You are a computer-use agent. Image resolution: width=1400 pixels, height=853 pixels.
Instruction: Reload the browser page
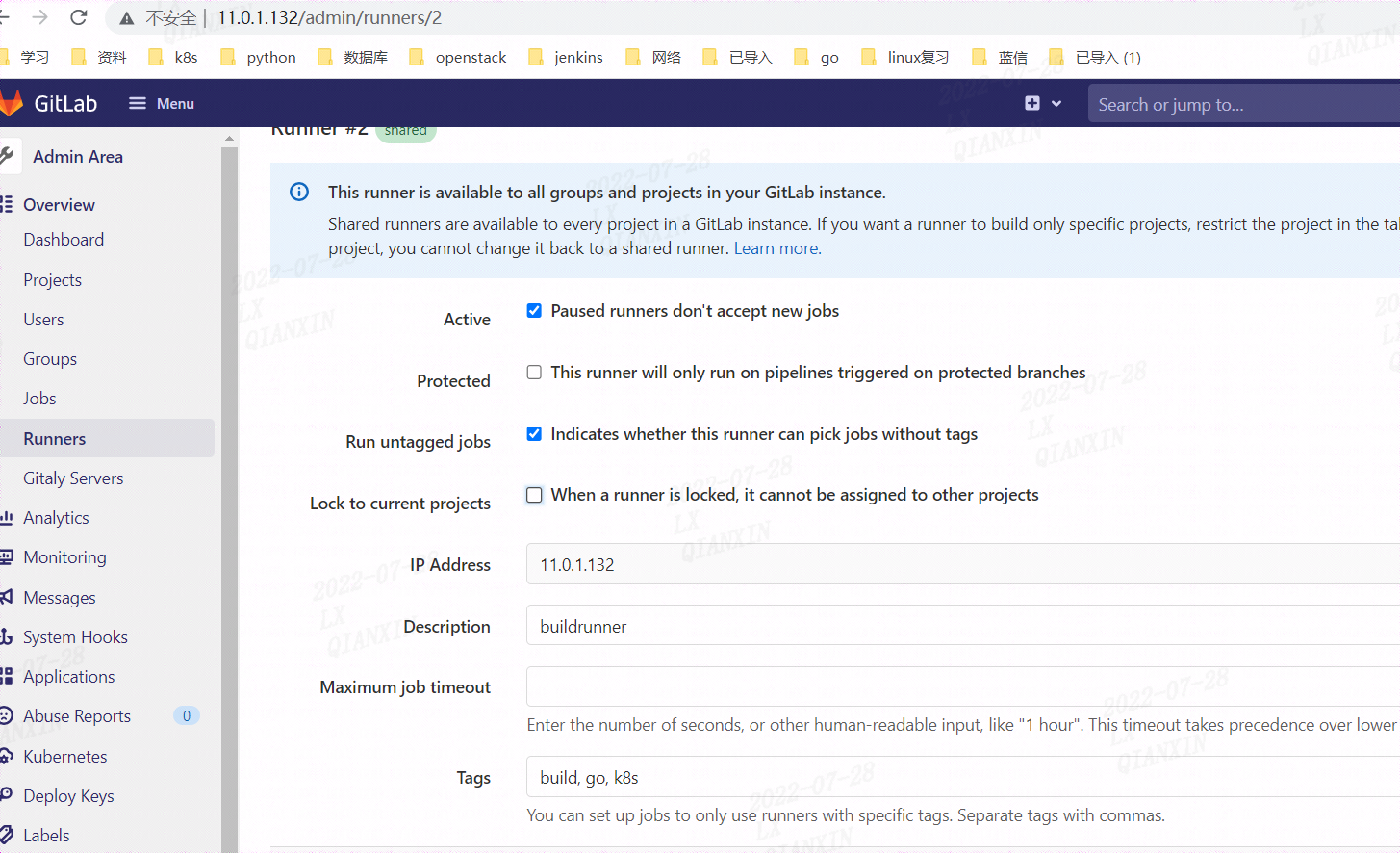[79, 17]
